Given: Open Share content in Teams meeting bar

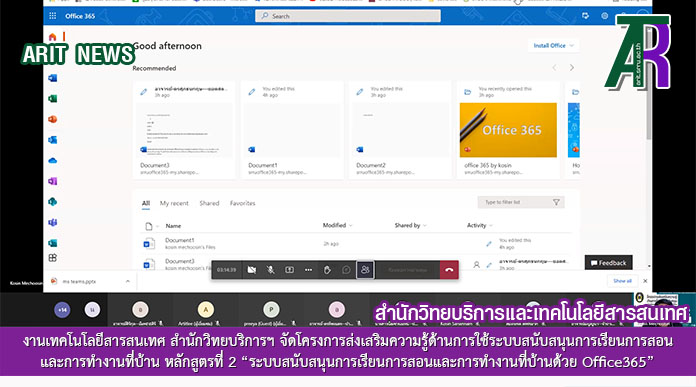Looking at the screenshot, I should click(289, 270).
